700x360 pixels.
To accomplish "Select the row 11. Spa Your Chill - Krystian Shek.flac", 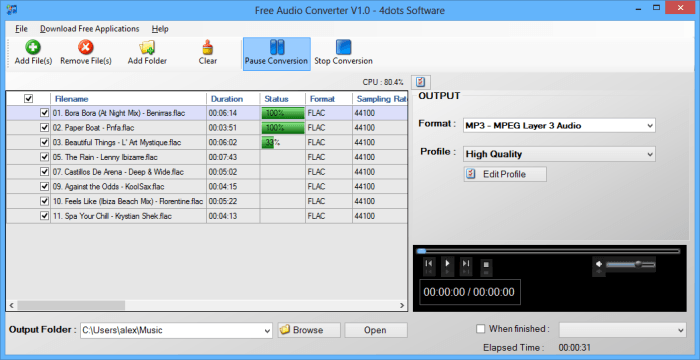I will 207,216.
